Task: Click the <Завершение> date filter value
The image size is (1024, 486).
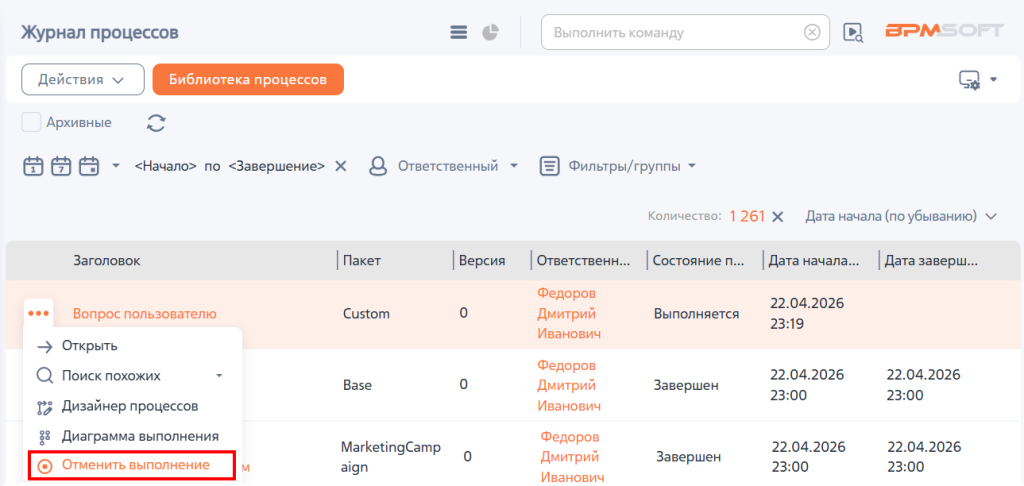Action: 277,167
